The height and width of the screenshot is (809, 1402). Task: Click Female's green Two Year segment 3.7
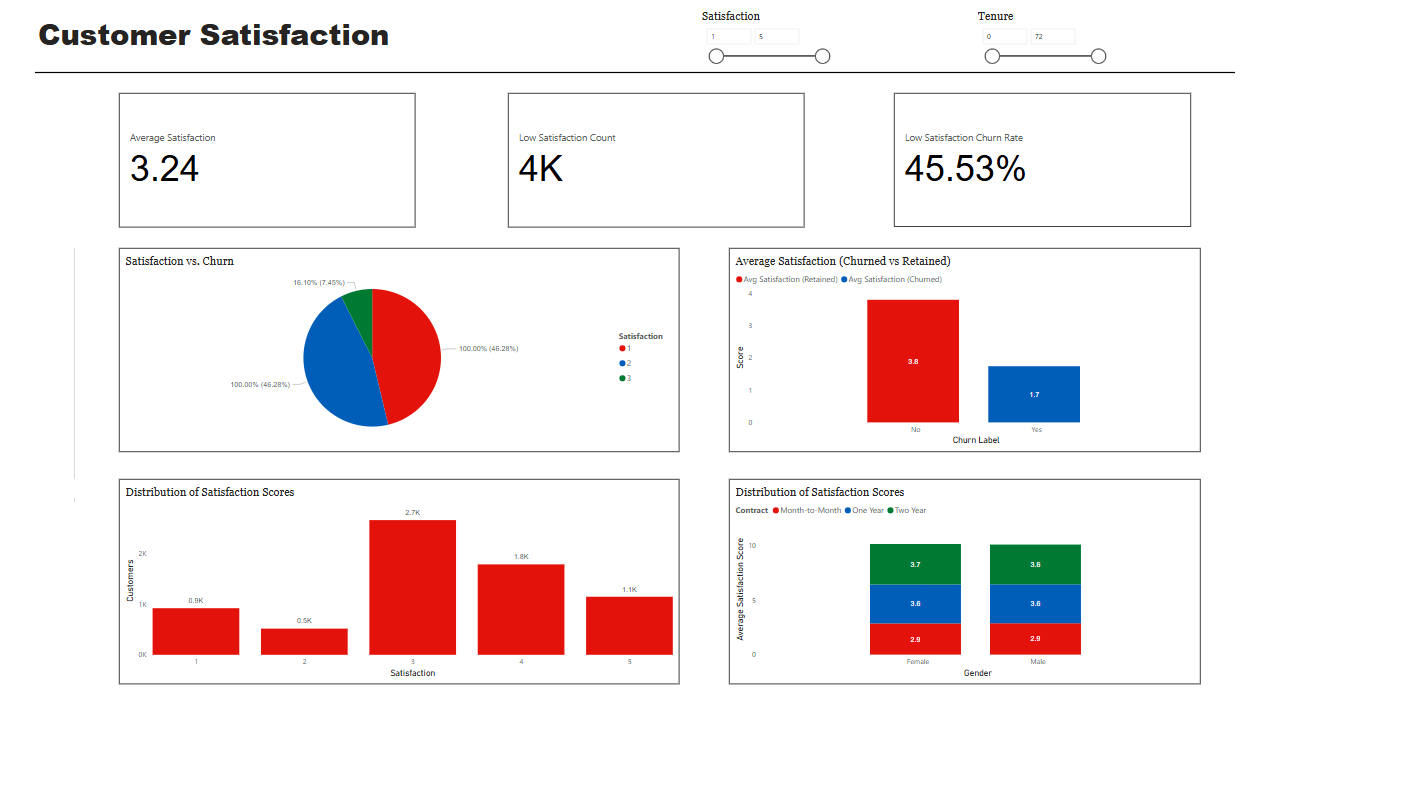coord(915,564)
